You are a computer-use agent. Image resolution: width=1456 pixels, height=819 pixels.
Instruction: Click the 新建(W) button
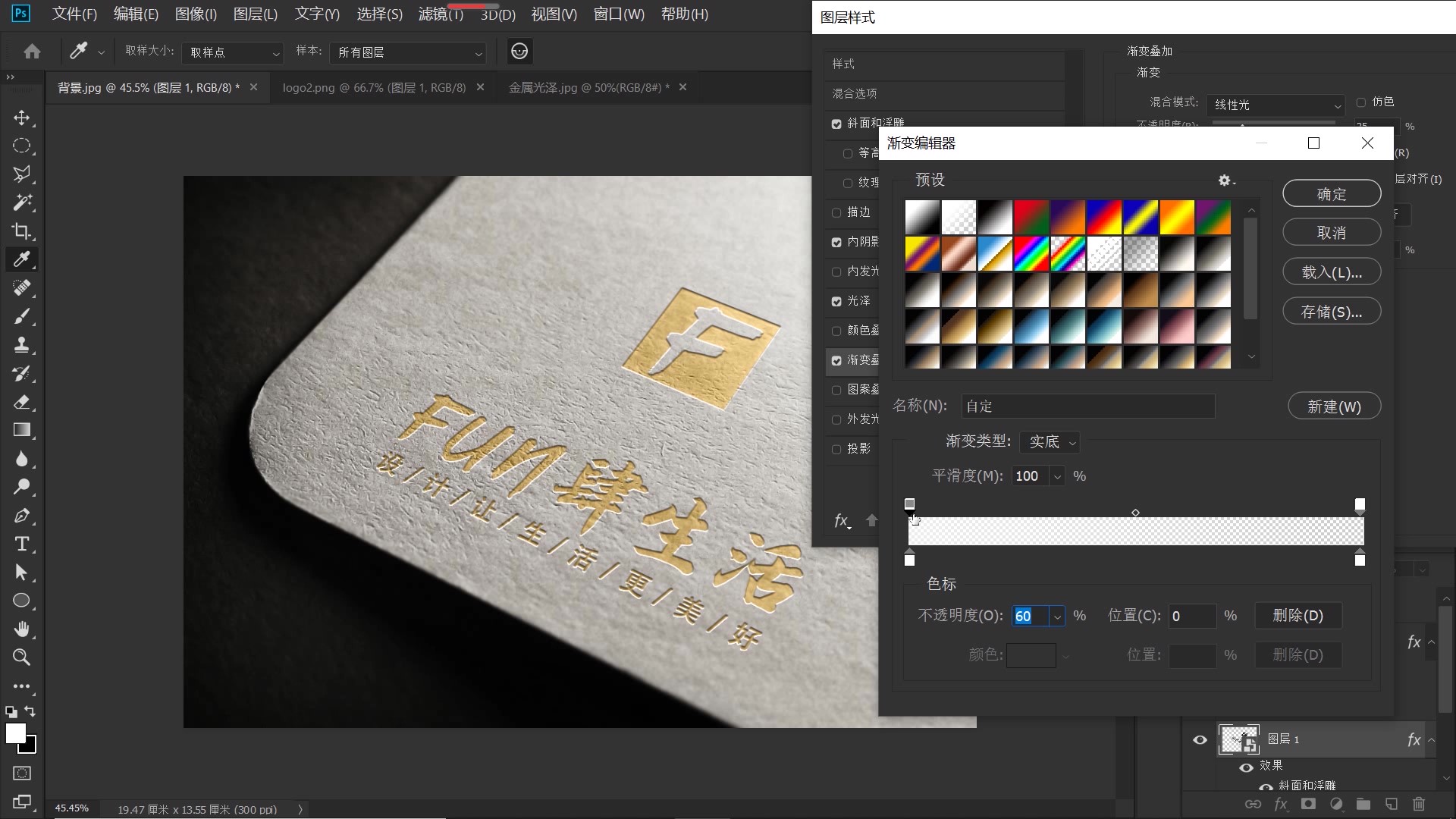(x=1333, y=406)
